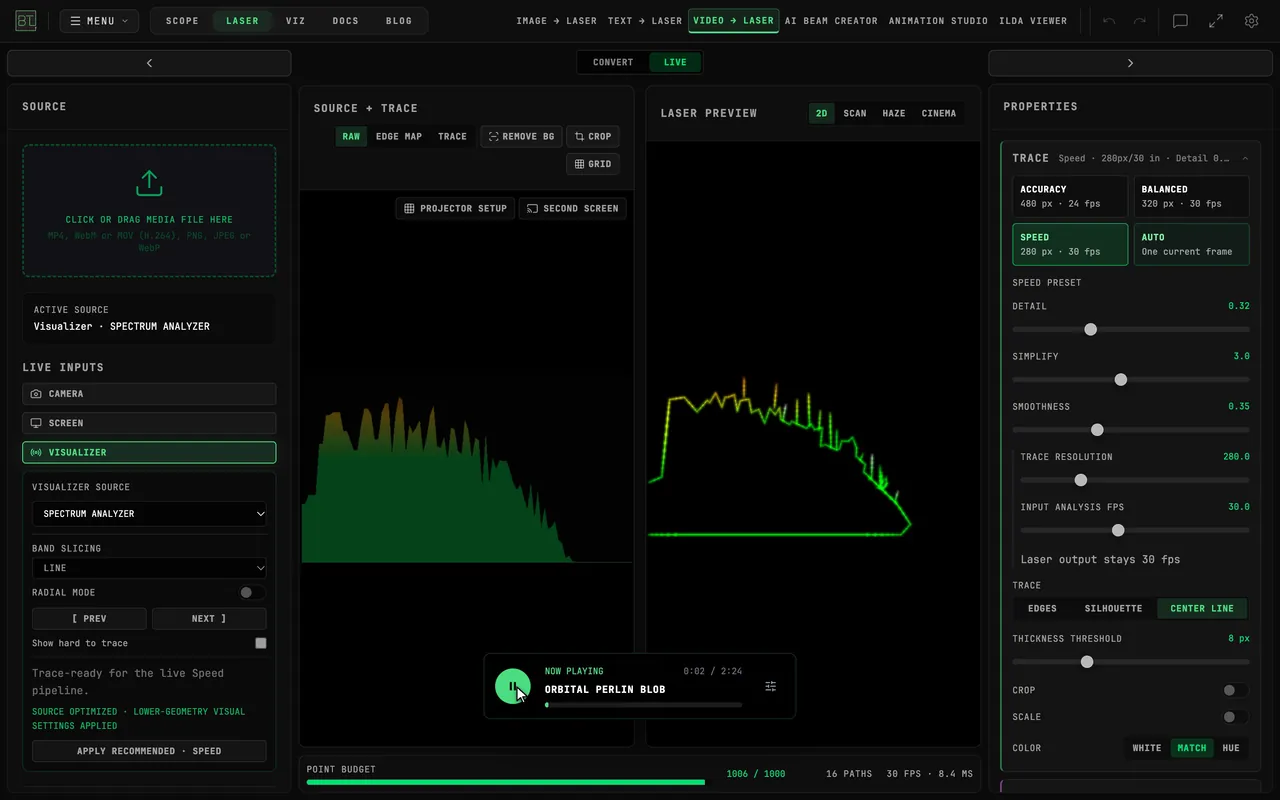The image size is (1280, 800).
Task: Select the Accuracy trace preset
Action: (x=1070, y=196)
